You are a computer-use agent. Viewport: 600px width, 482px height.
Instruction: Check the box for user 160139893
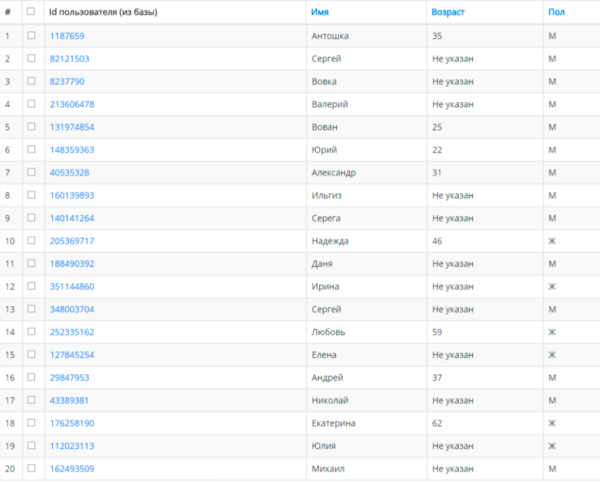coord(31,195)
